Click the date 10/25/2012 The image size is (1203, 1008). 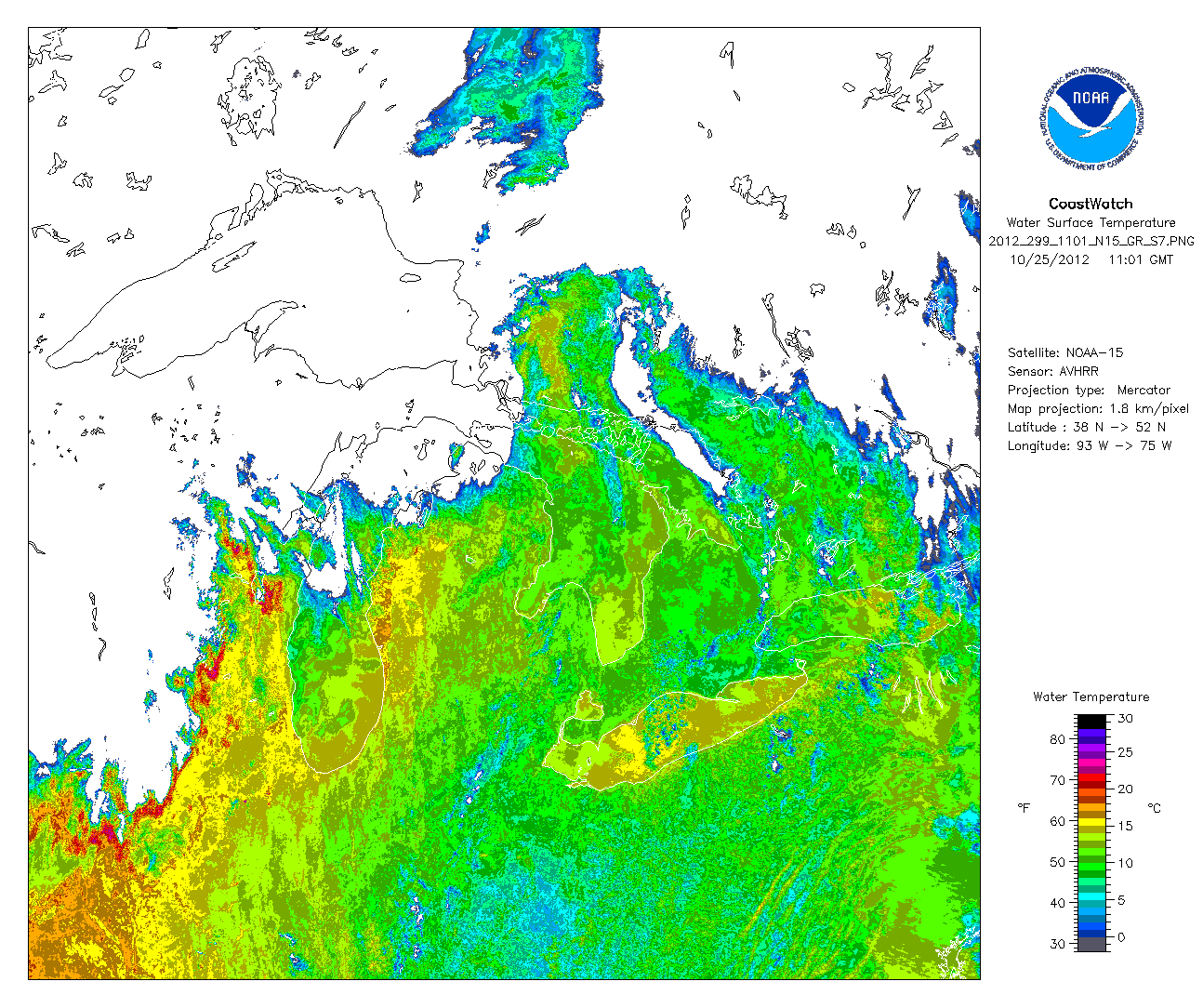coord(1049,259)
